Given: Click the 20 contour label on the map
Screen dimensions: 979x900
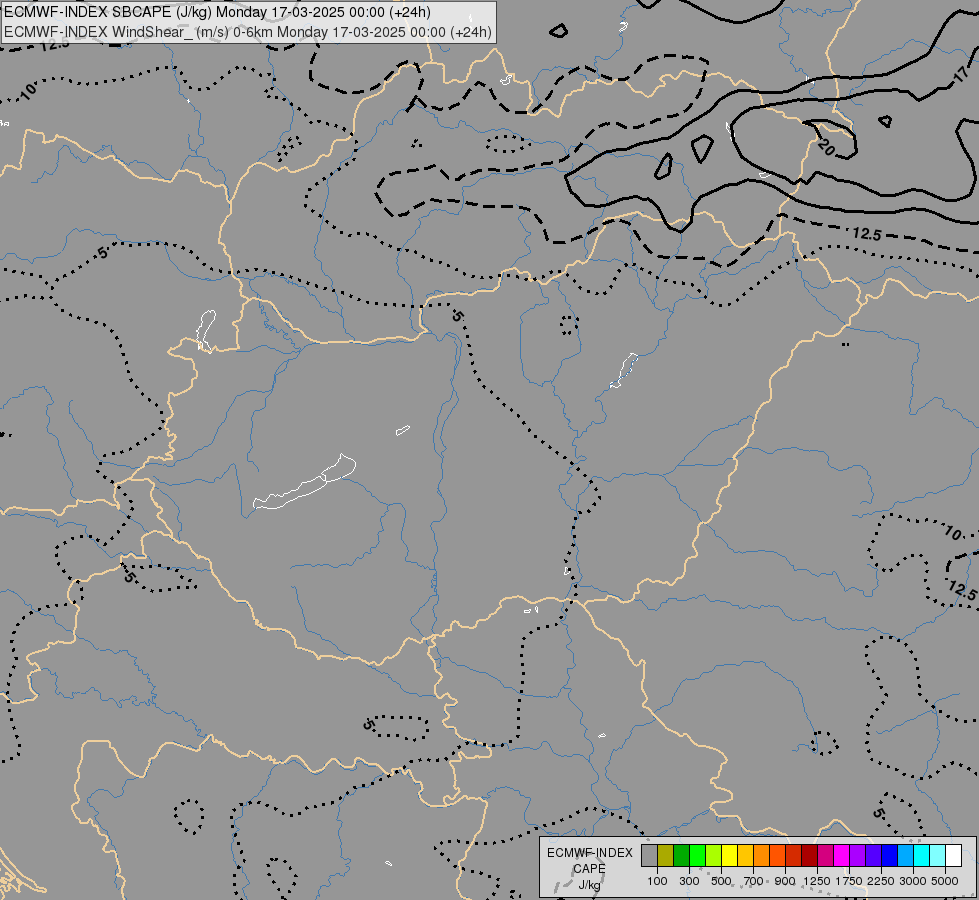Looking at the screenshot, I should pos(826,147).
